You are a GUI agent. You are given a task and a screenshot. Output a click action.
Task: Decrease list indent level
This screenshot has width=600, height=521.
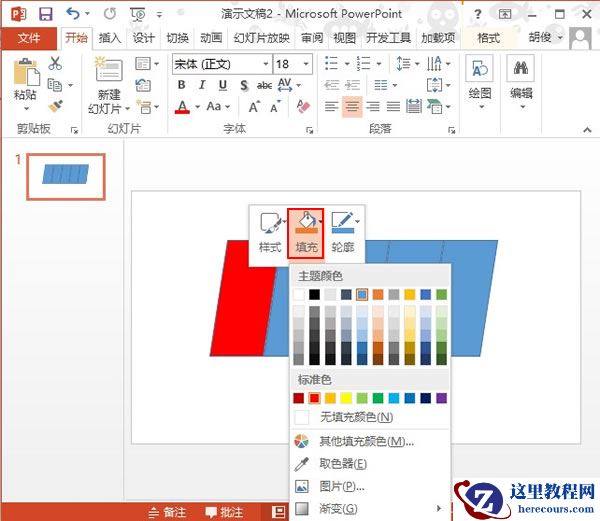click(331, 85)
